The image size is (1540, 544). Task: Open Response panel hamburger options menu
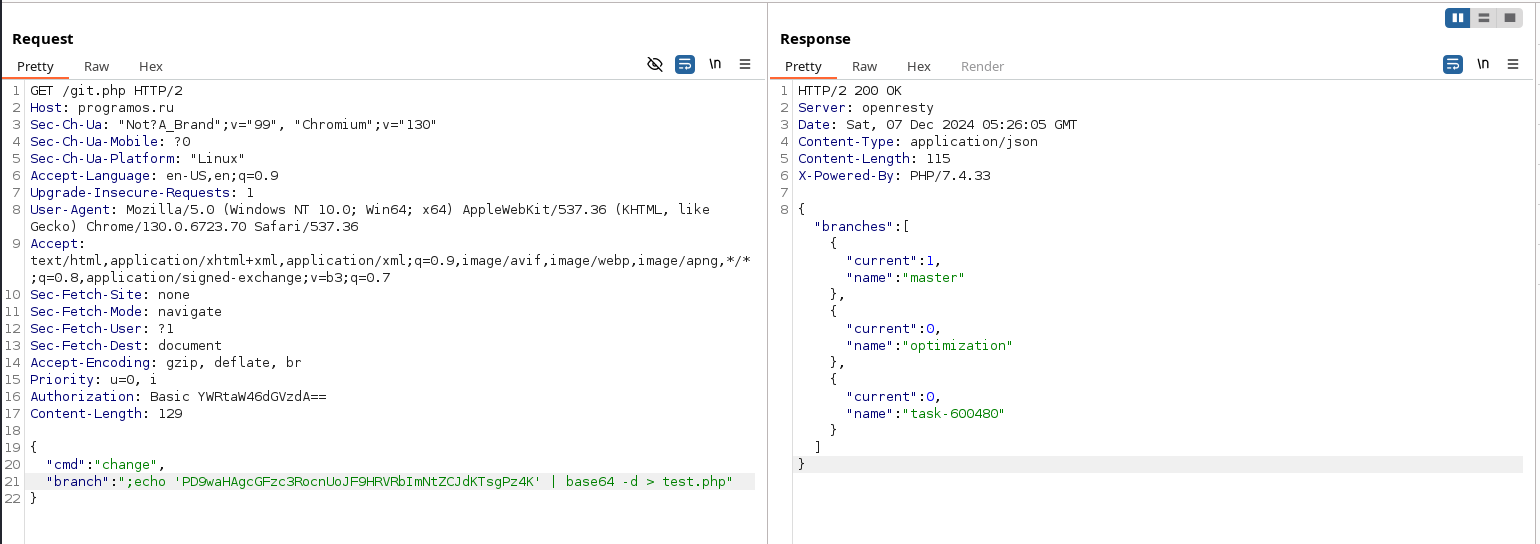[1513, 64]
